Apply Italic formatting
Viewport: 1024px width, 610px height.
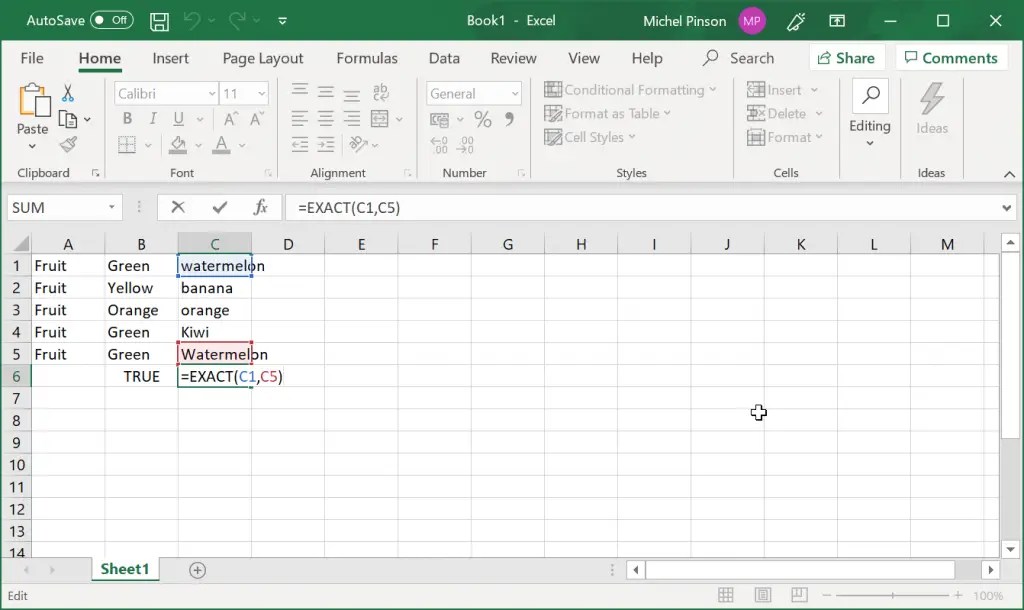[x=153, y=118]
